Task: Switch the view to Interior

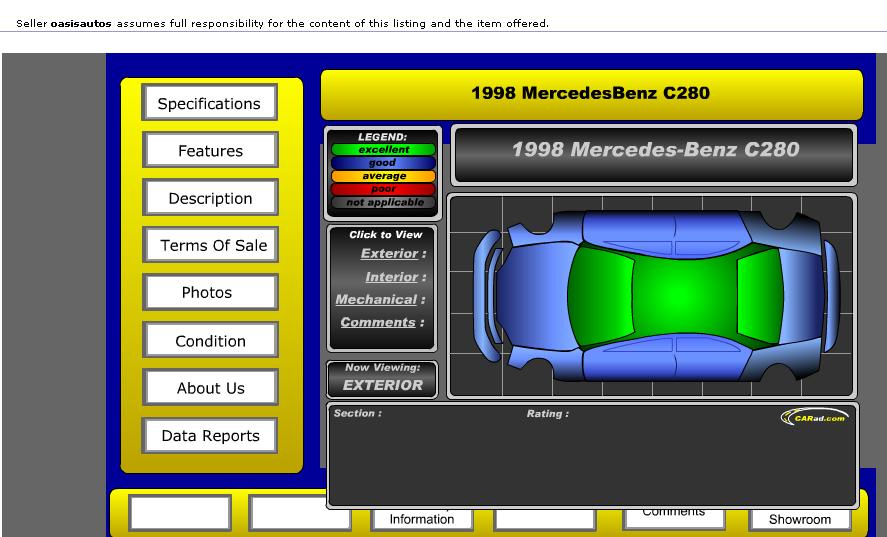Action: point(391,277)
